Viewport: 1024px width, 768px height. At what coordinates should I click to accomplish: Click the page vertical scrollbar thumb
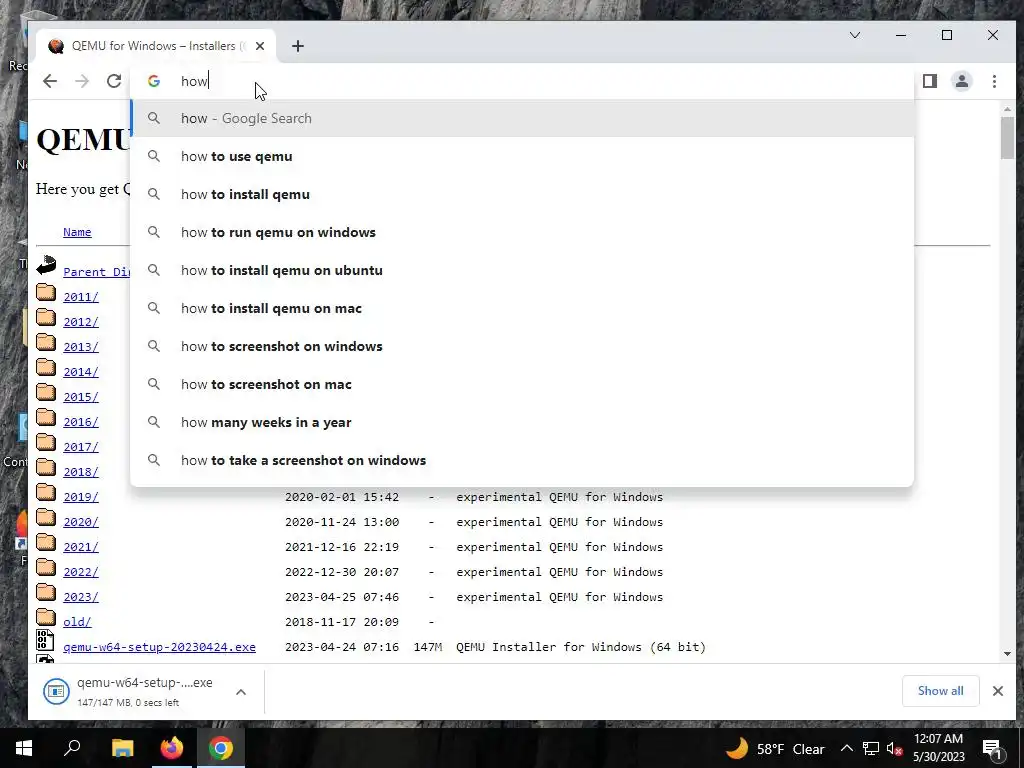coord(1007,137)
